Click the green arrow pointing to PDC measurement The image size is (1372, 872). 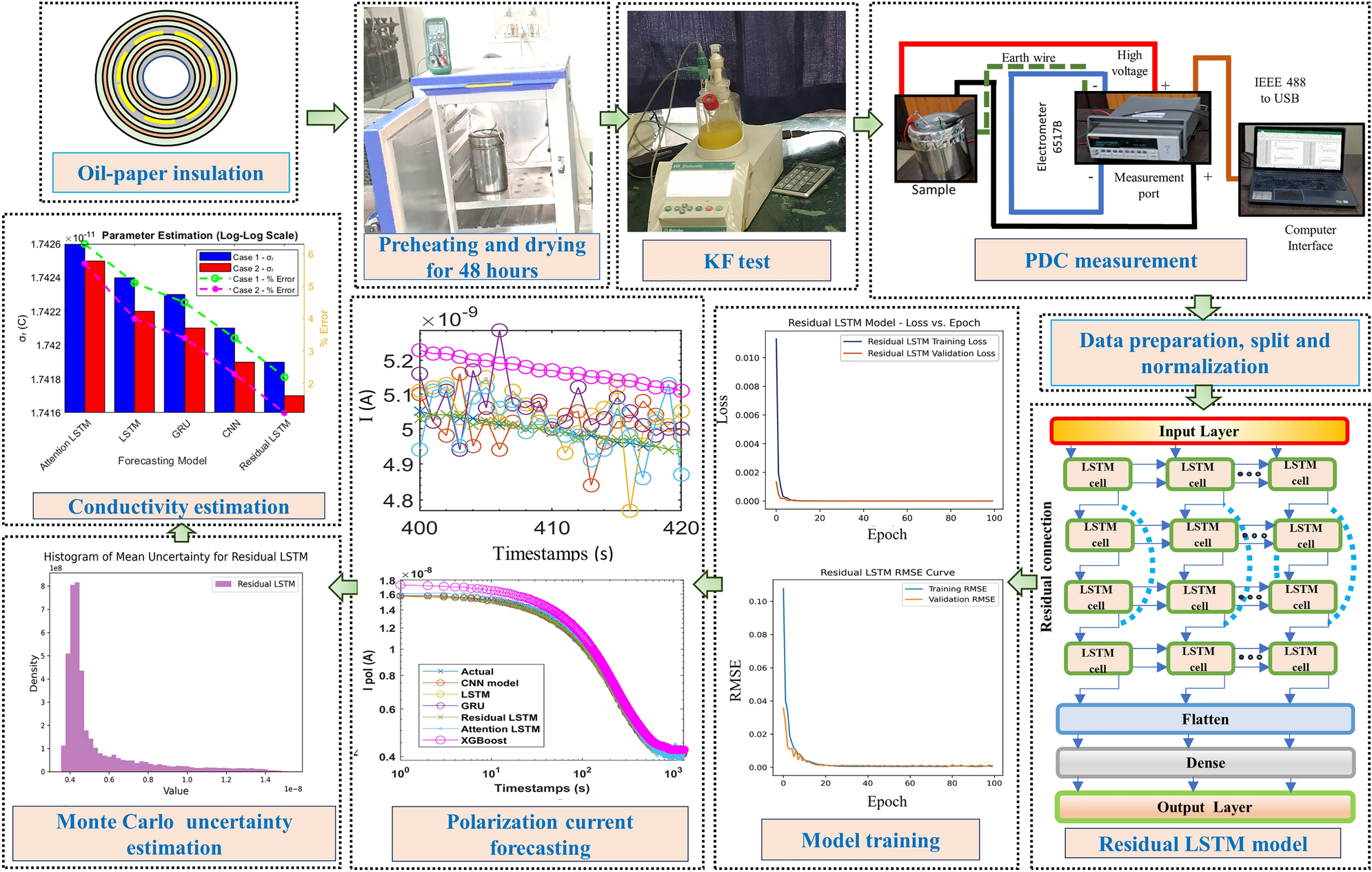pos(867,125)
